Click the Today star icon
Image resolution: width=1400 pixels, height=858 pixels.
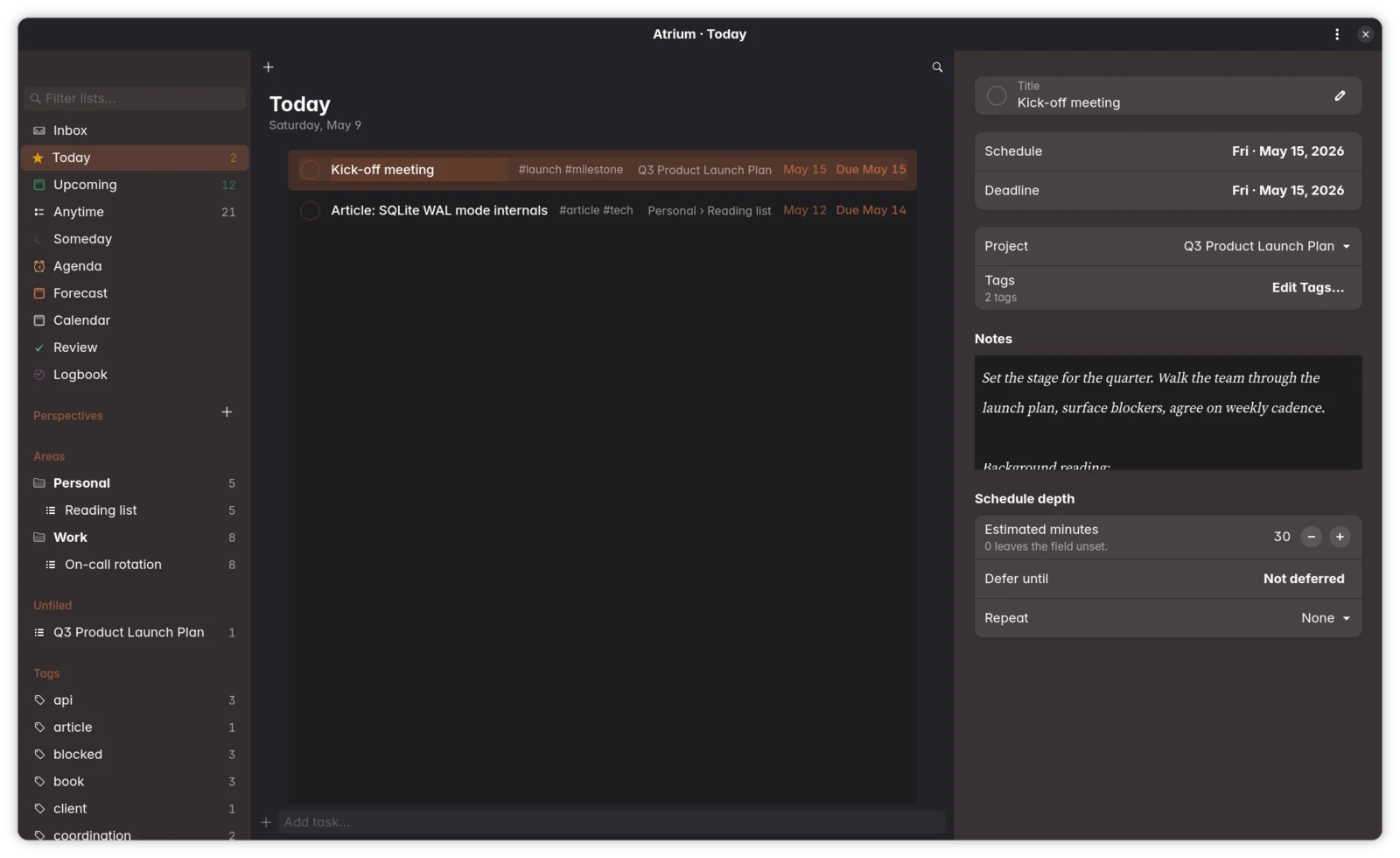pyautogui.click(x=38, y=158)
